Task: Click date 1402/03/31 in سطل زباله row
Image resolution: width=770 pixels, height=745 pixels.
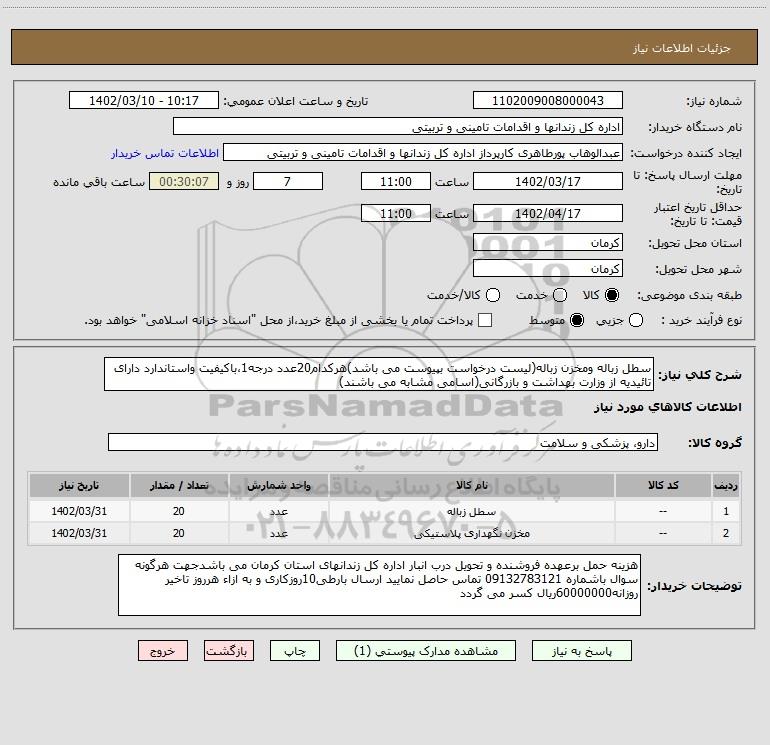Action: (x=79, y=511)
